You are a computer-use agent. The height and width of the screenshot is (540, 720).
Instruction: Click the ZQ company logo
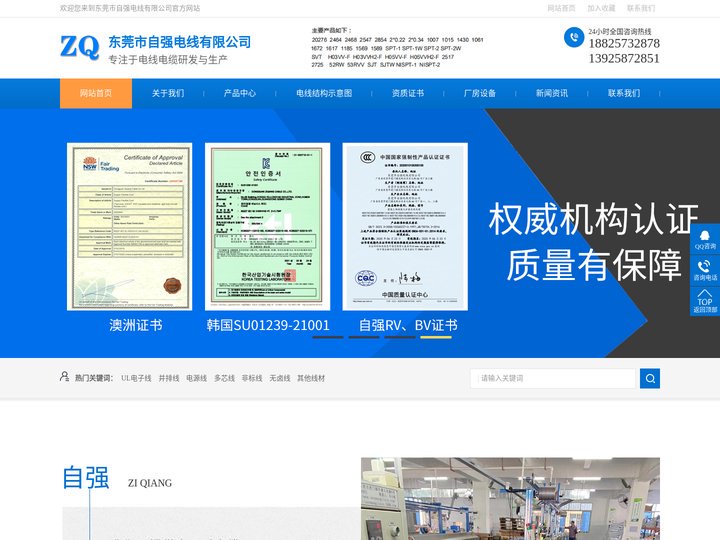click(x=79, y=47)
